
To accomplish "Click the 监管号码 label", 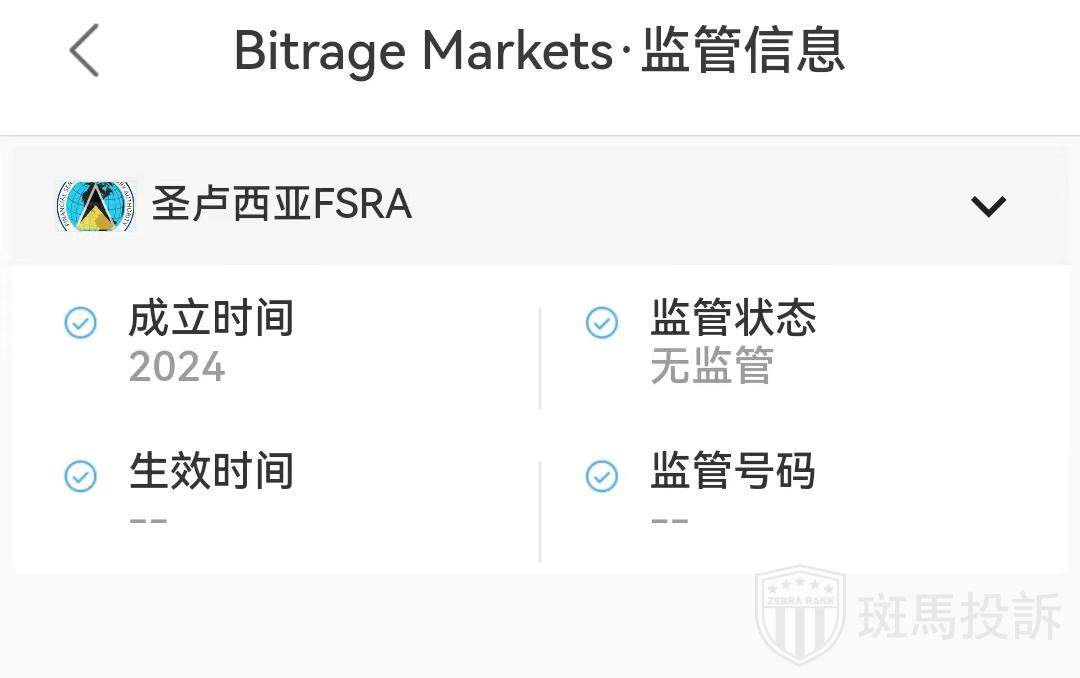I will point(733,471).
